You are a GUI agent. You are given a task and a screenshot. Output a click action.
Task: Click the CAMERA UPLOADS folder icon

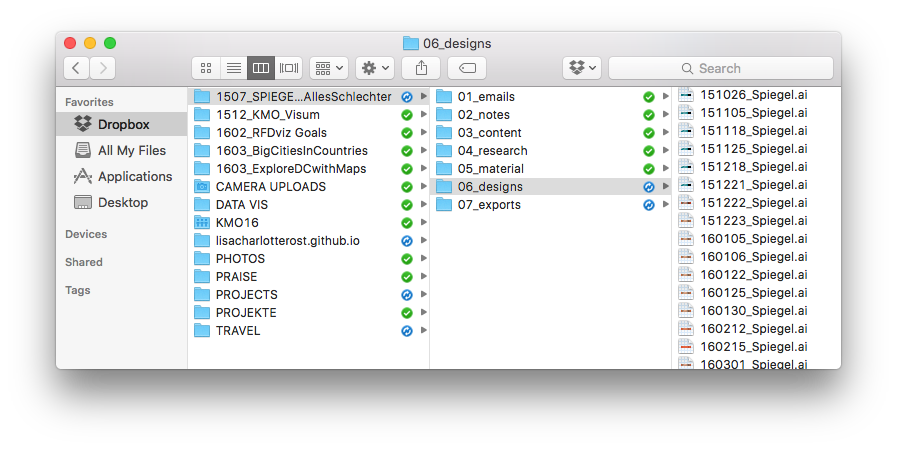202,186
